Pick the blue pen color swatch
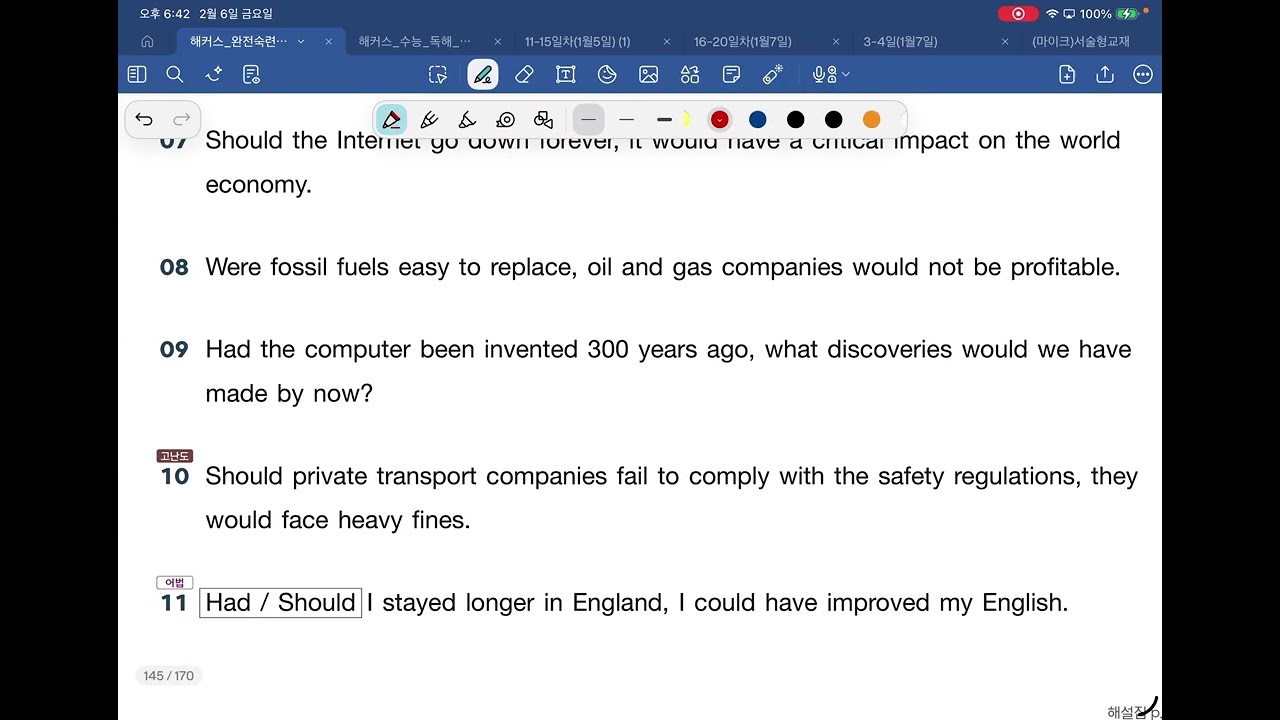This screenshot has height=720, width=1280. point(758,120)
